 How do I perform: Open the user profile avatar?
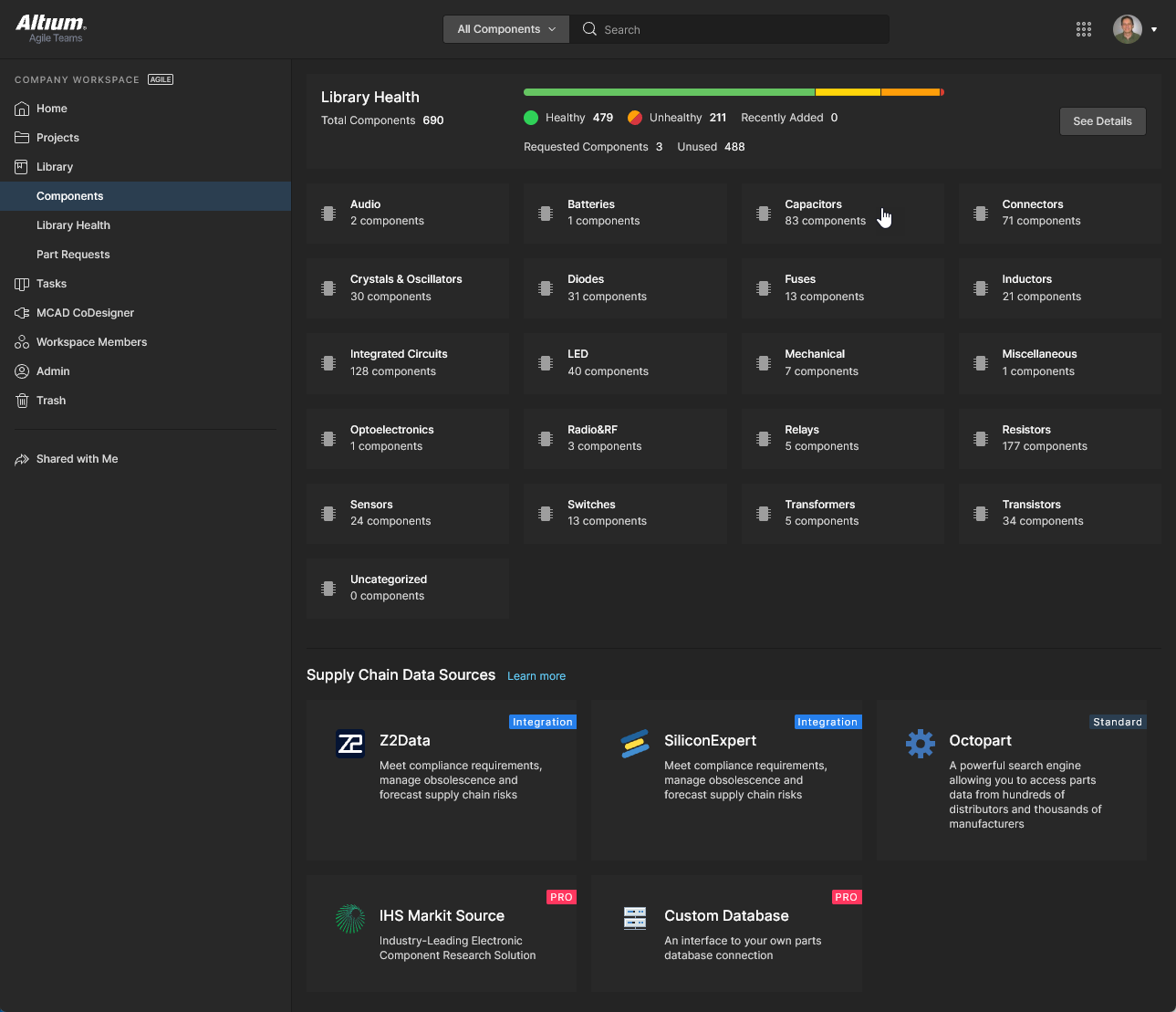click(1128, 29)
